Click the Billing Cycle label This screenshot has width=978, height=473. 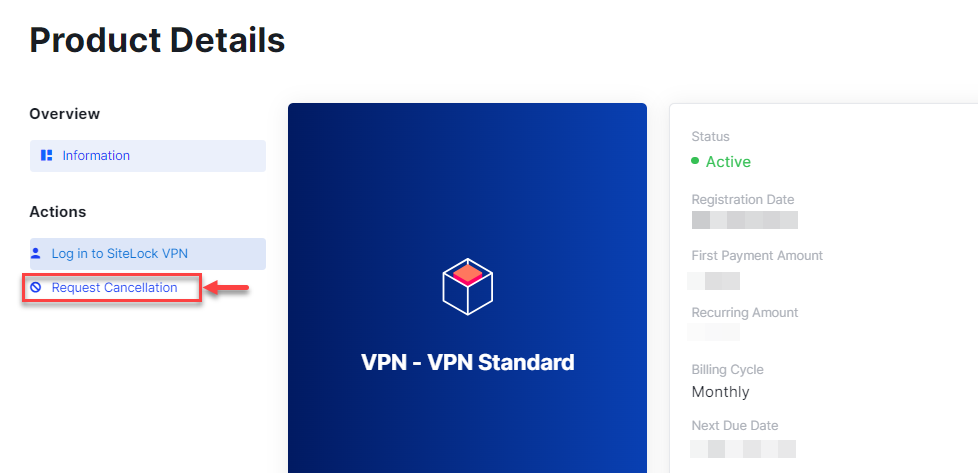pos(727,370)
